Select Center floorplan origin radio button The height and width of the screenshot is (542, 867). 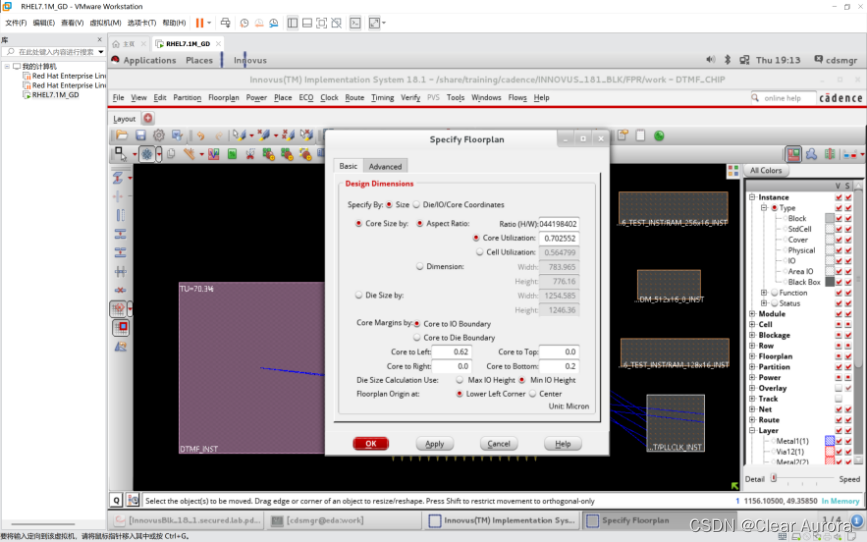(x=532, y=394)
